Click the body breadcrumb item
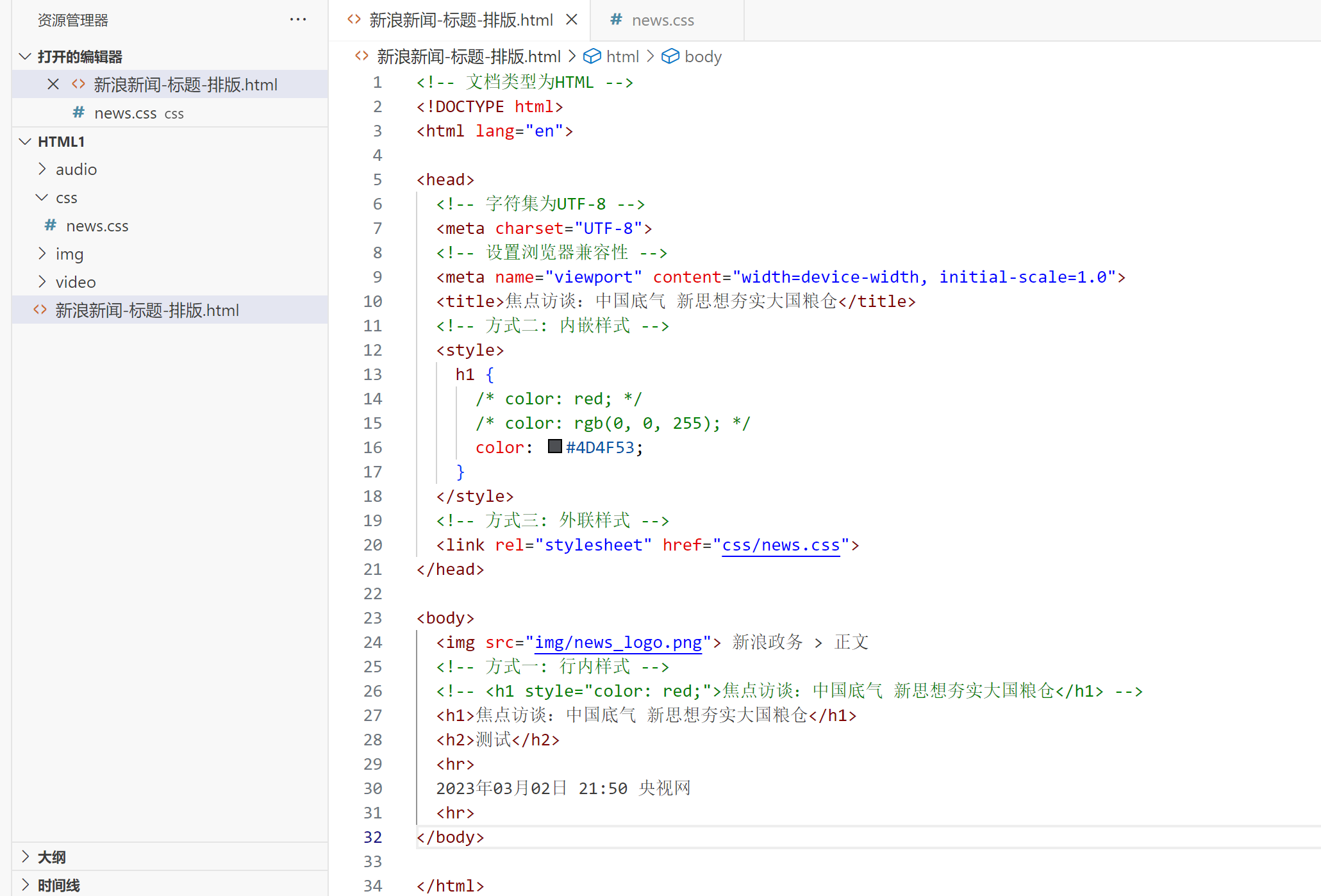Screen dimensions: 1321x896 pyautogui.click(x=703, y=56)
